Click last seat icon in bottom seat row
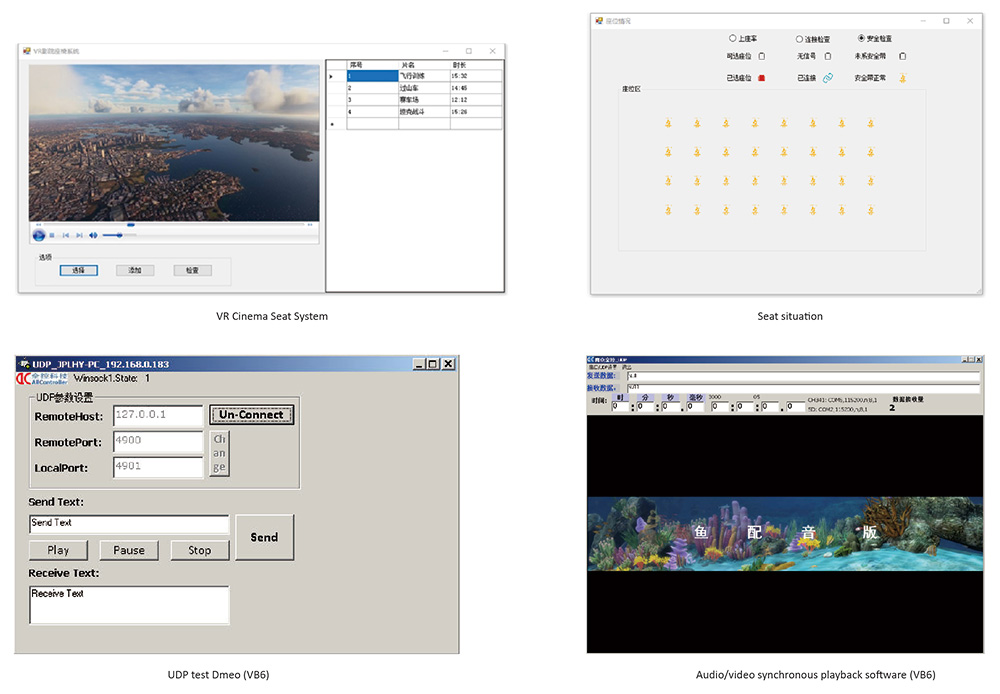 871,210
